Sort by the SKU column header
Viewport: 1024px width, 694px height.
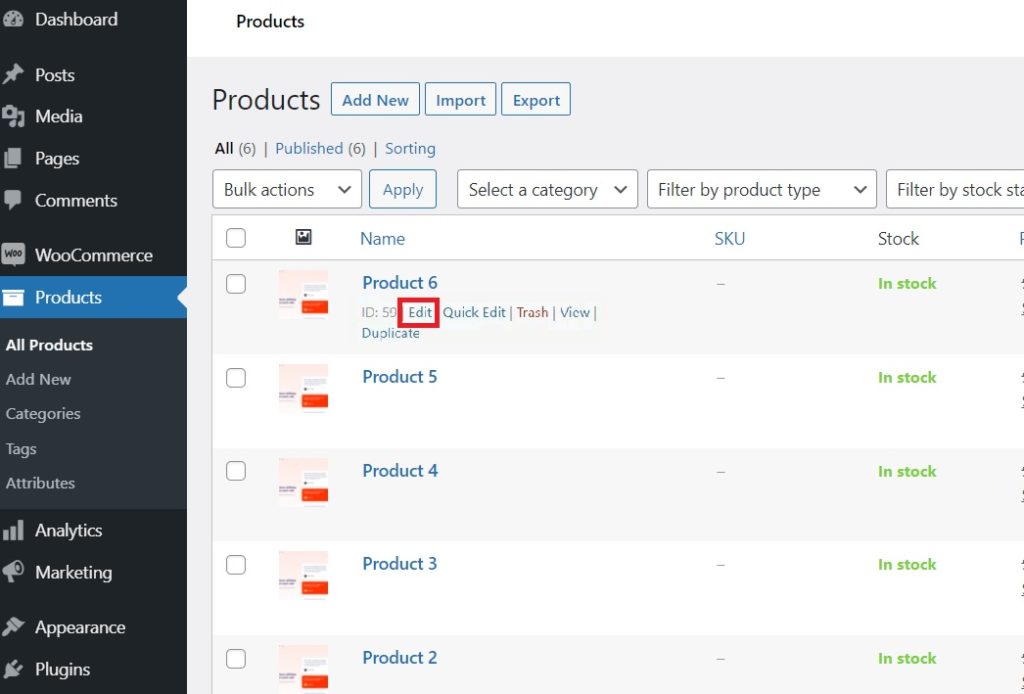point(729,238)
